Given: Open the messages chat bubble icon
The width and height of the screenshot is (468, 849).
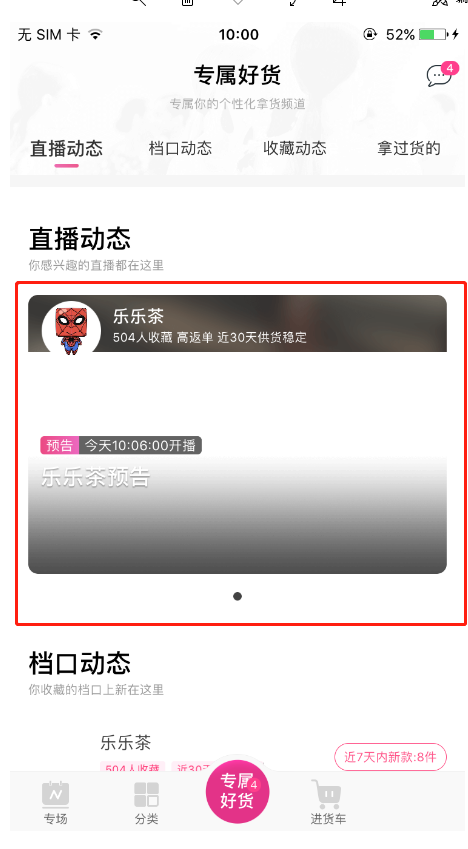Looking at the screenshot, I should coord(439,76).
